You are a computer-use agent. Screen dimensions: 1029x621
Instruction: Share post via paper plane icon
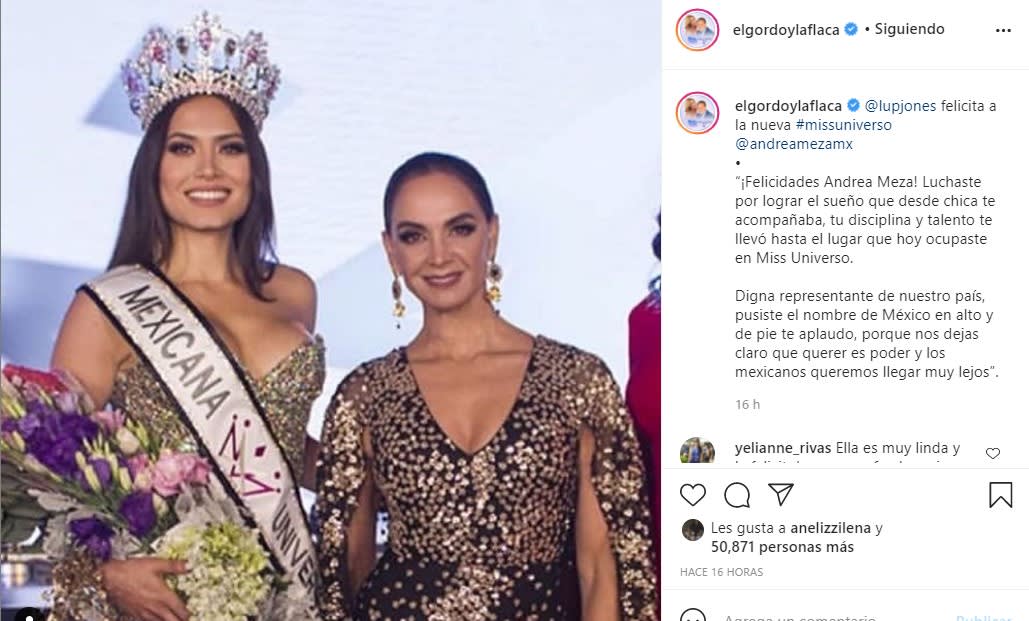pyautogui.click(x=781, y=494)
